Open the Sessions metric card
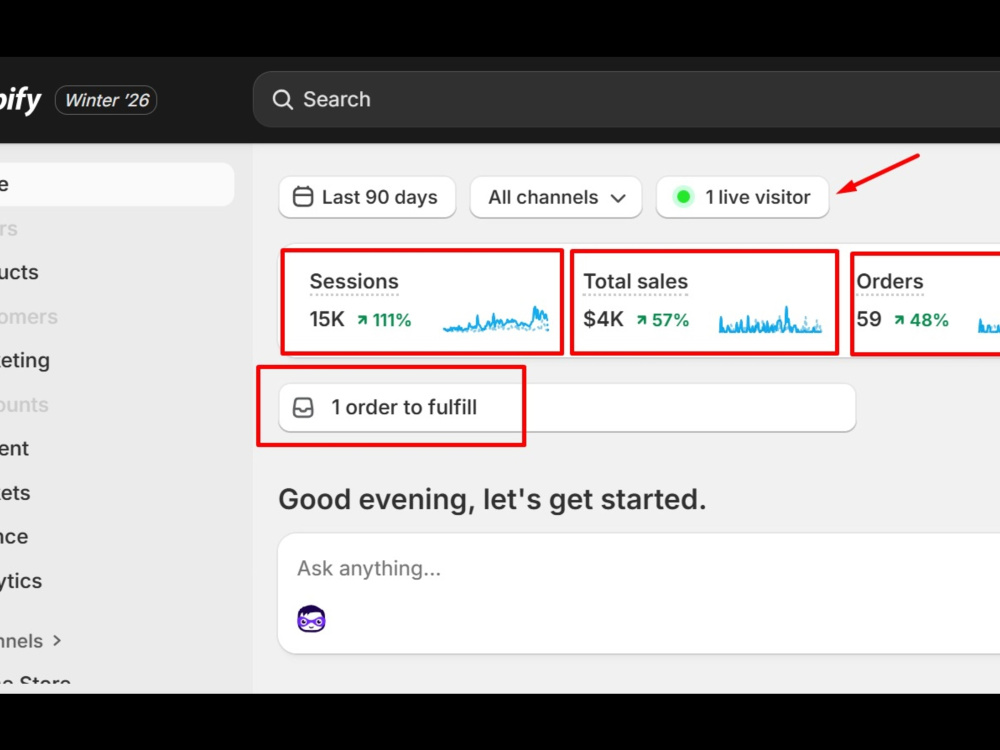The image size is (1000, 750). pos(422,302)
